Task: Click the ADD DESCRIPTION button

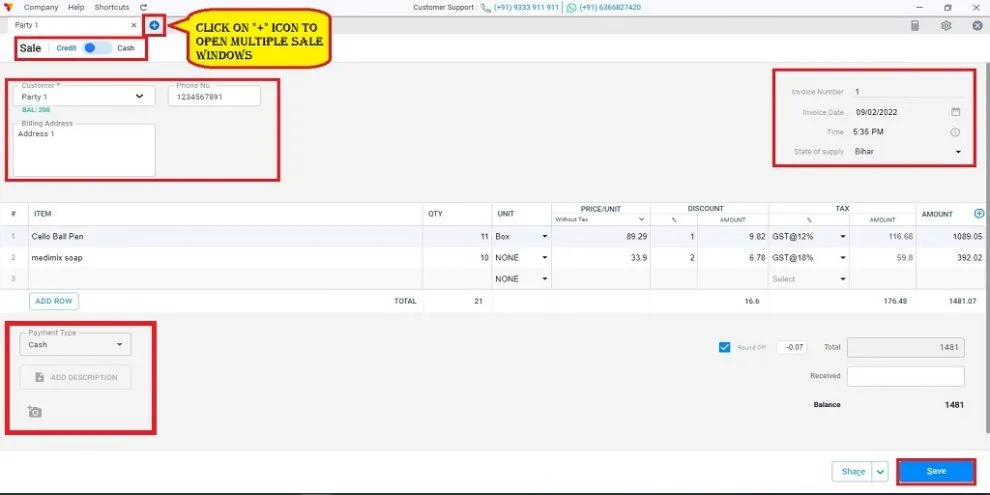Action: pos(75,377)
